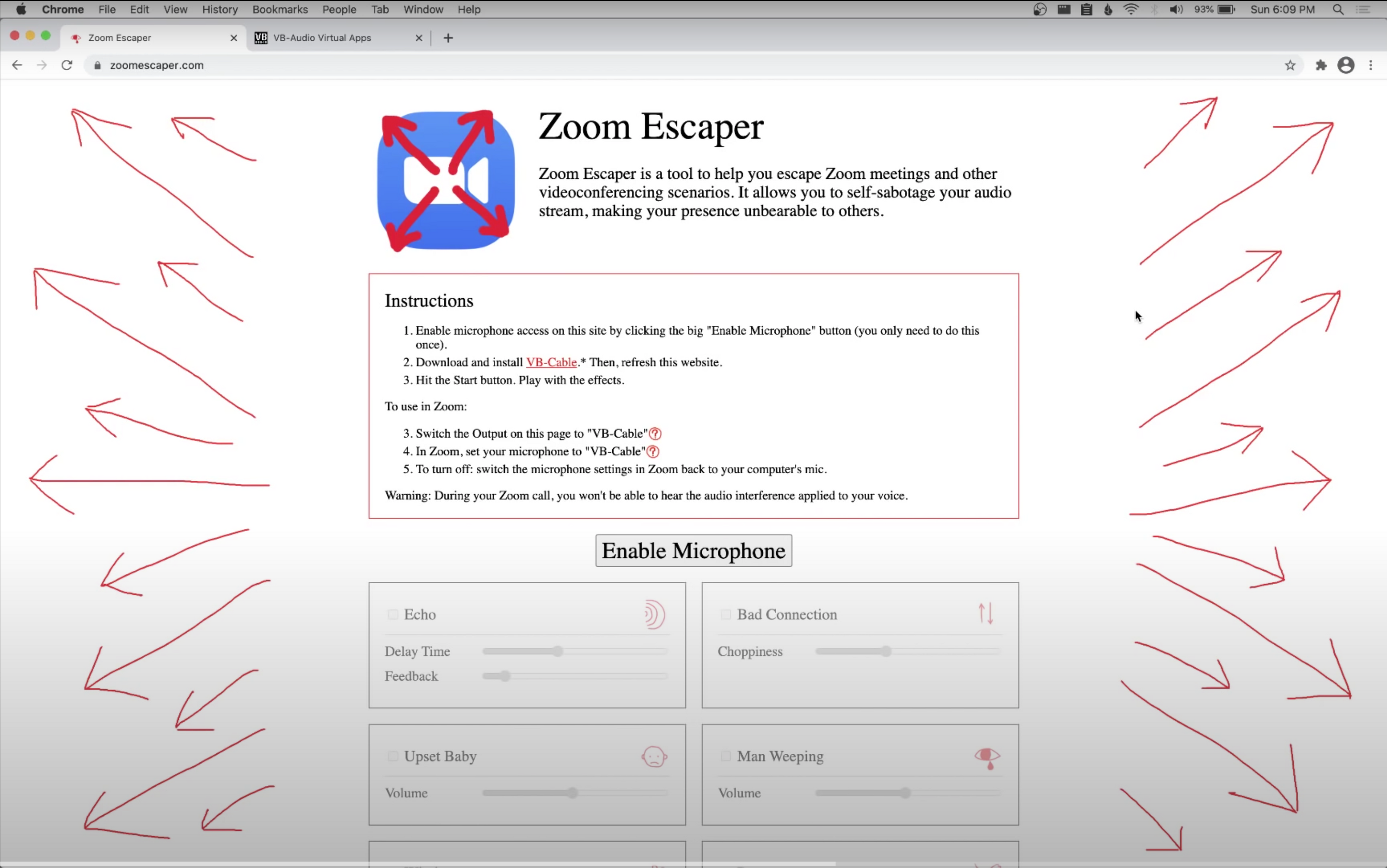Follow the VB-Cable link
1387x868 pixels.
click(551, 362)
